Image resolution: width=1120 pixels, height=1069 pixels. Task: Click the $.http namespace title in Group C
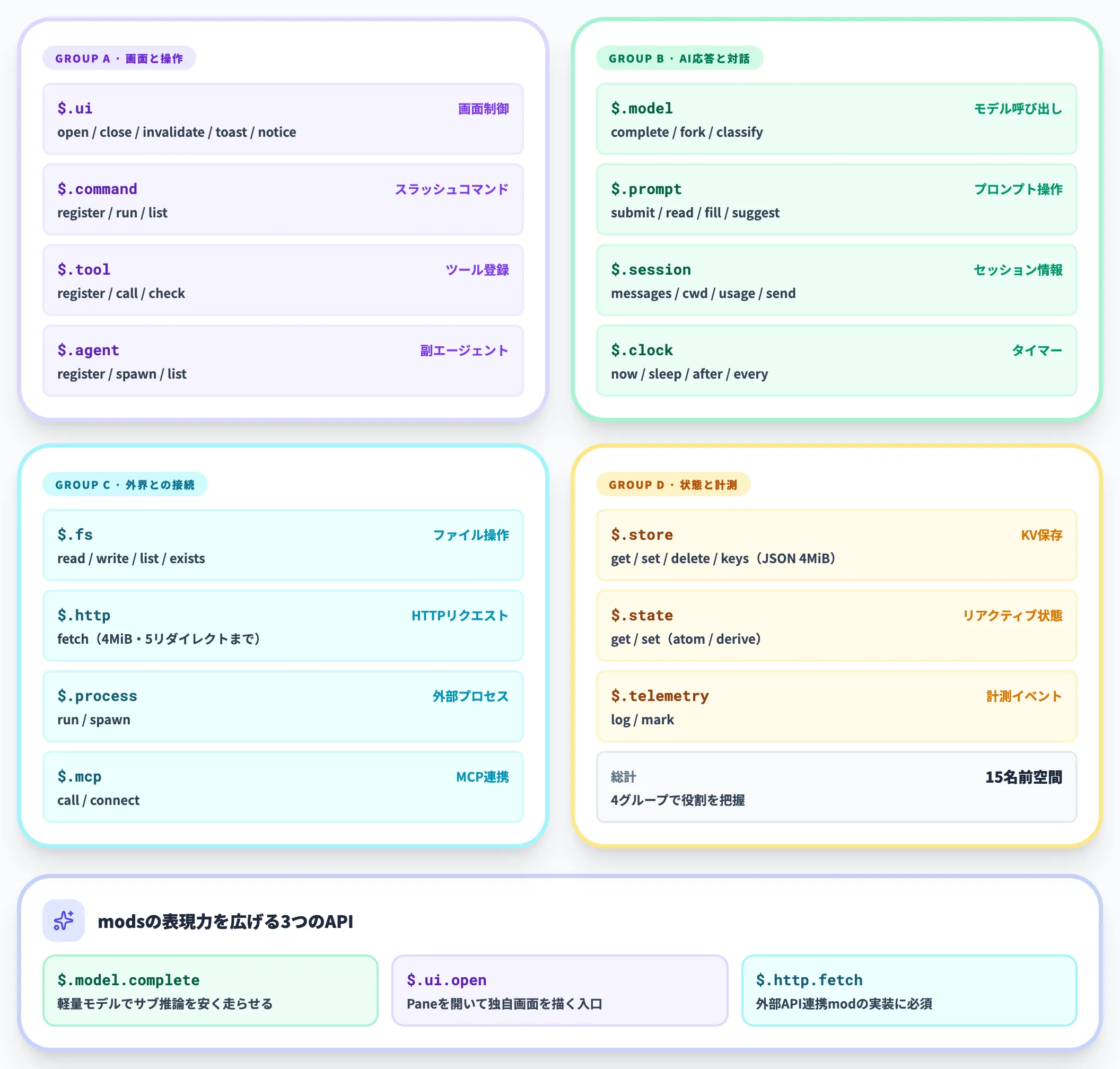84,615
